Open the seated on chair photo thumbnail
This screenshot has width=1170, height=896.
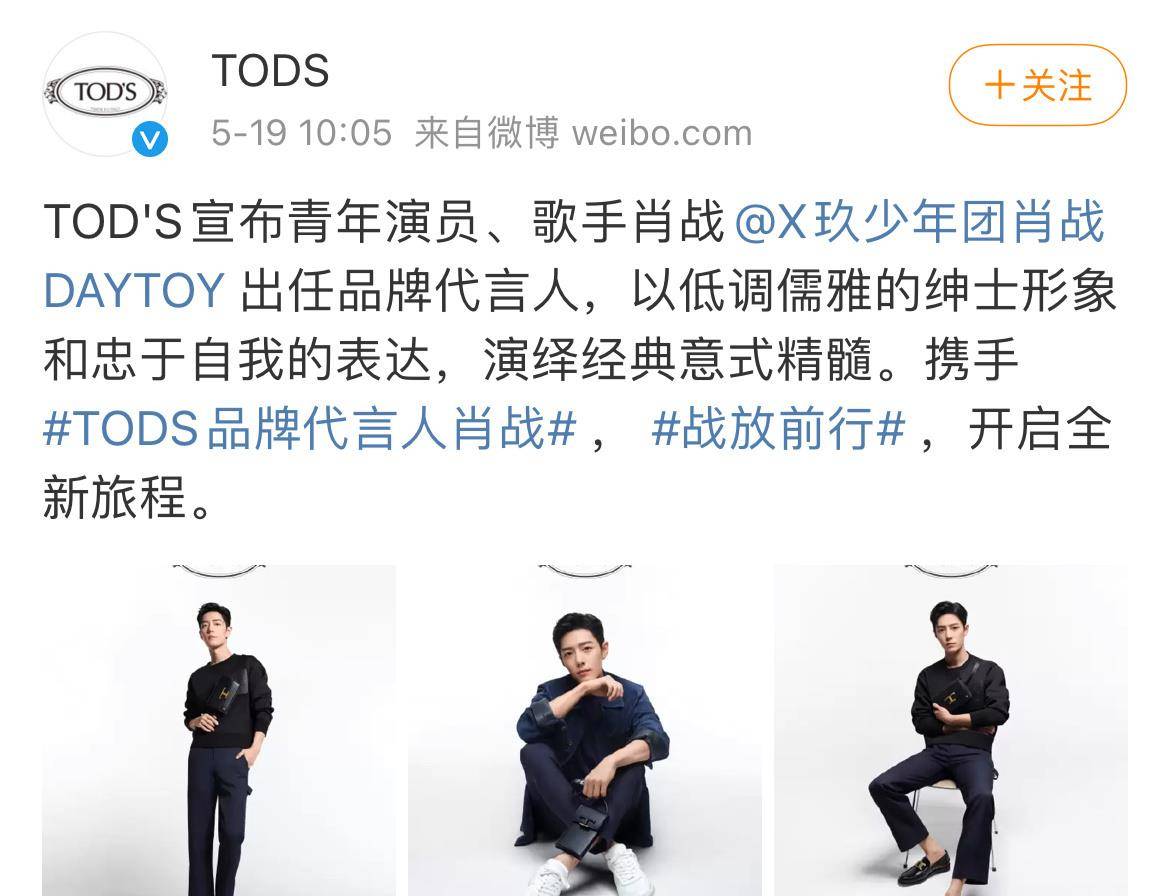click(951, 730)
